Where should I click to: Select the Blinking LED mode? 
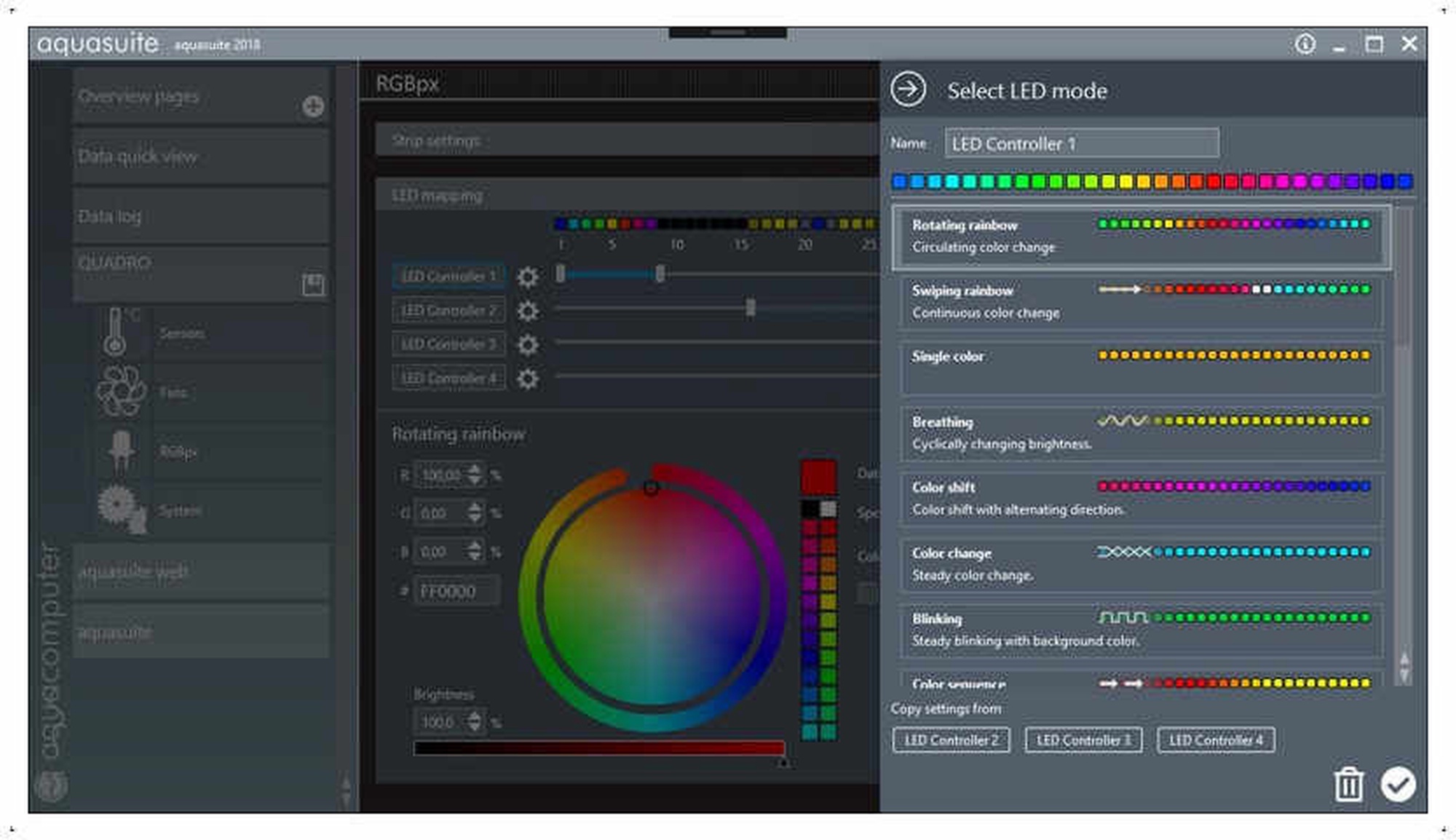[x=1141, y=630]
